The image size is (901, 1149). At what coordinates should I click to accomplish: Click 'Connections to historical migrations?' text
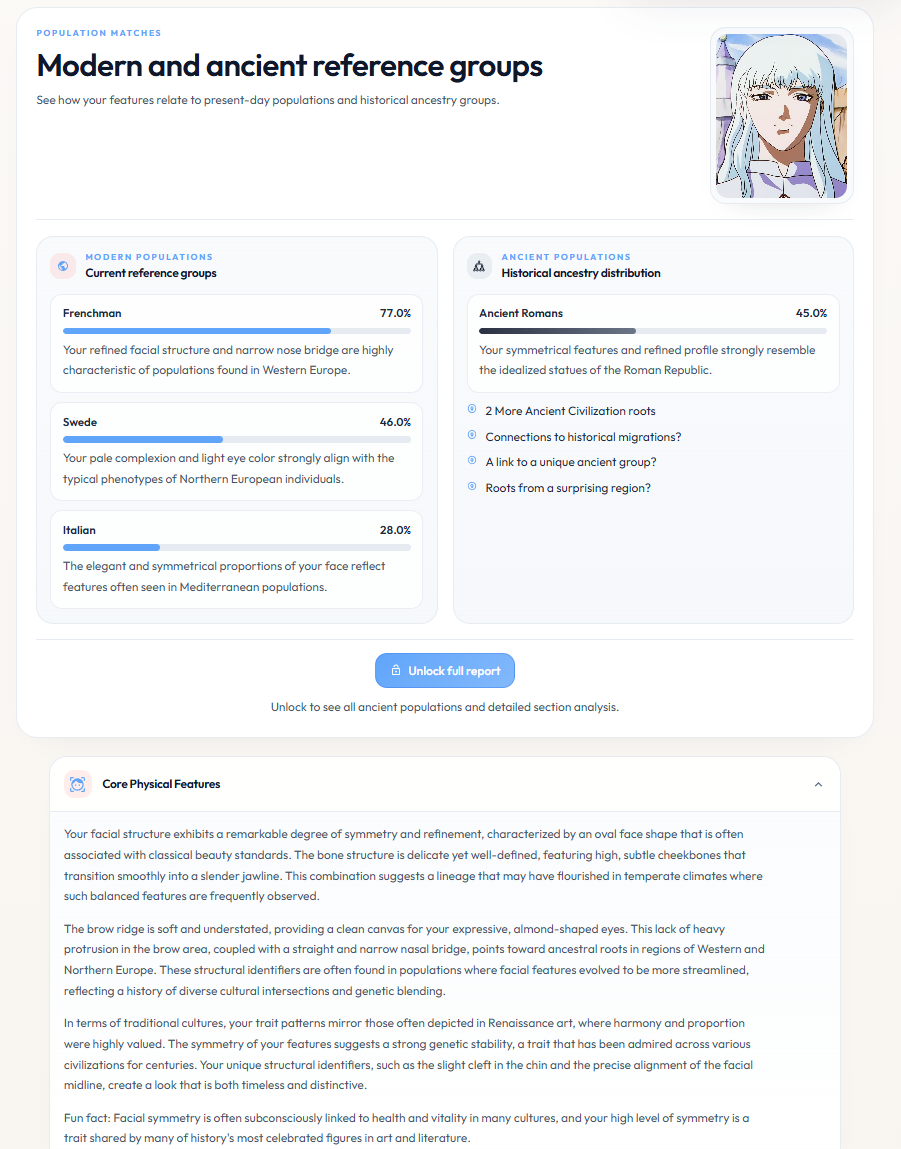pyautogui.click(x=583, y=437)
